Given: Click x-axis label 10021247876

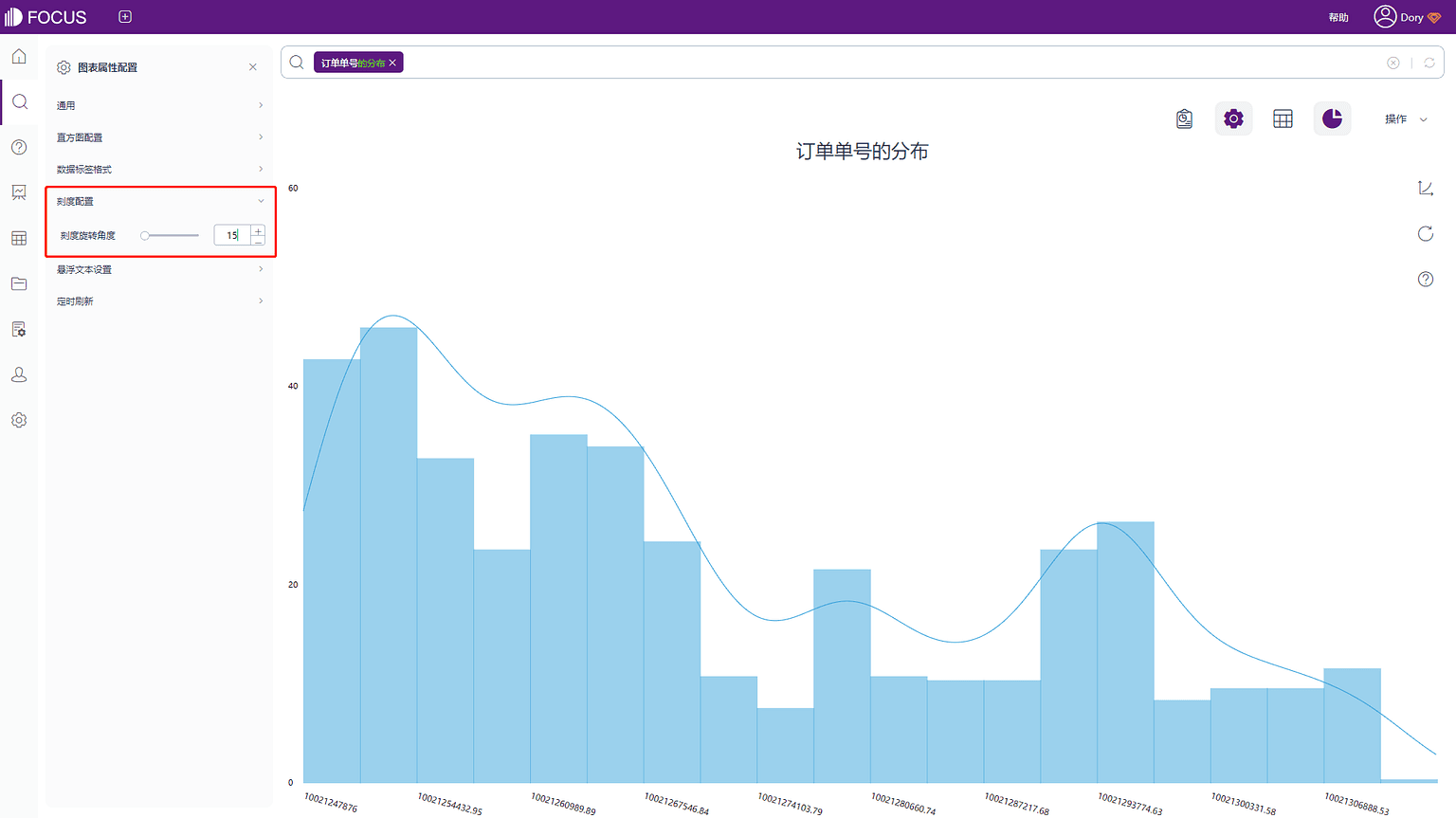Looking at the screenshot, I should pos(331,802).
